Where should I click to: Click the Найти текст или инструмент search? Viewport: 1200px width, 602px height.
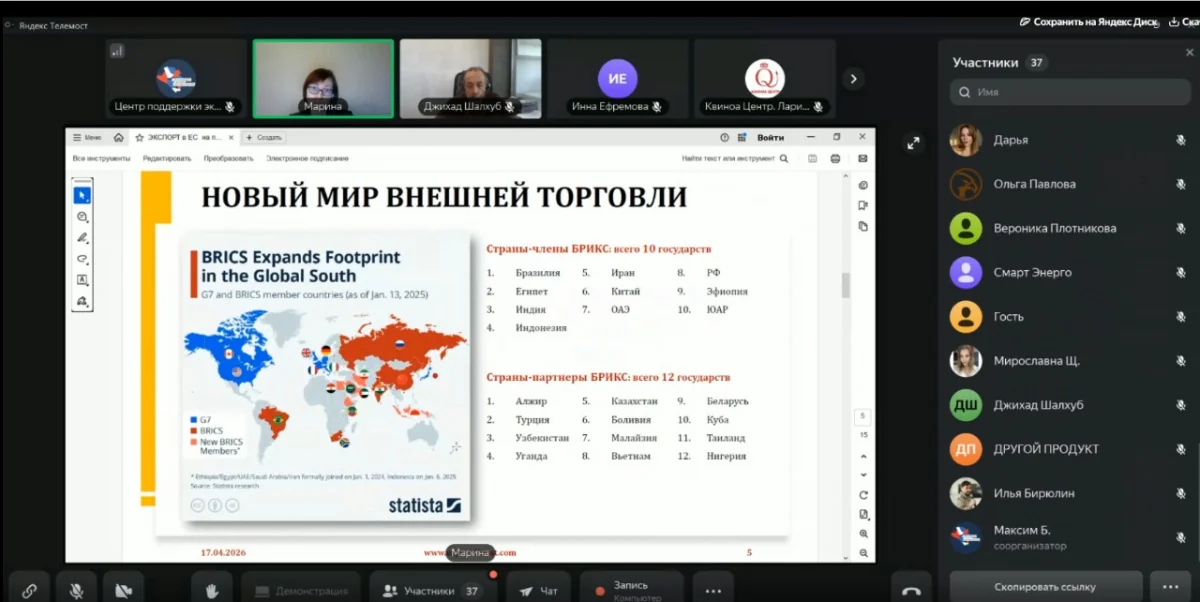pos(735,158)
